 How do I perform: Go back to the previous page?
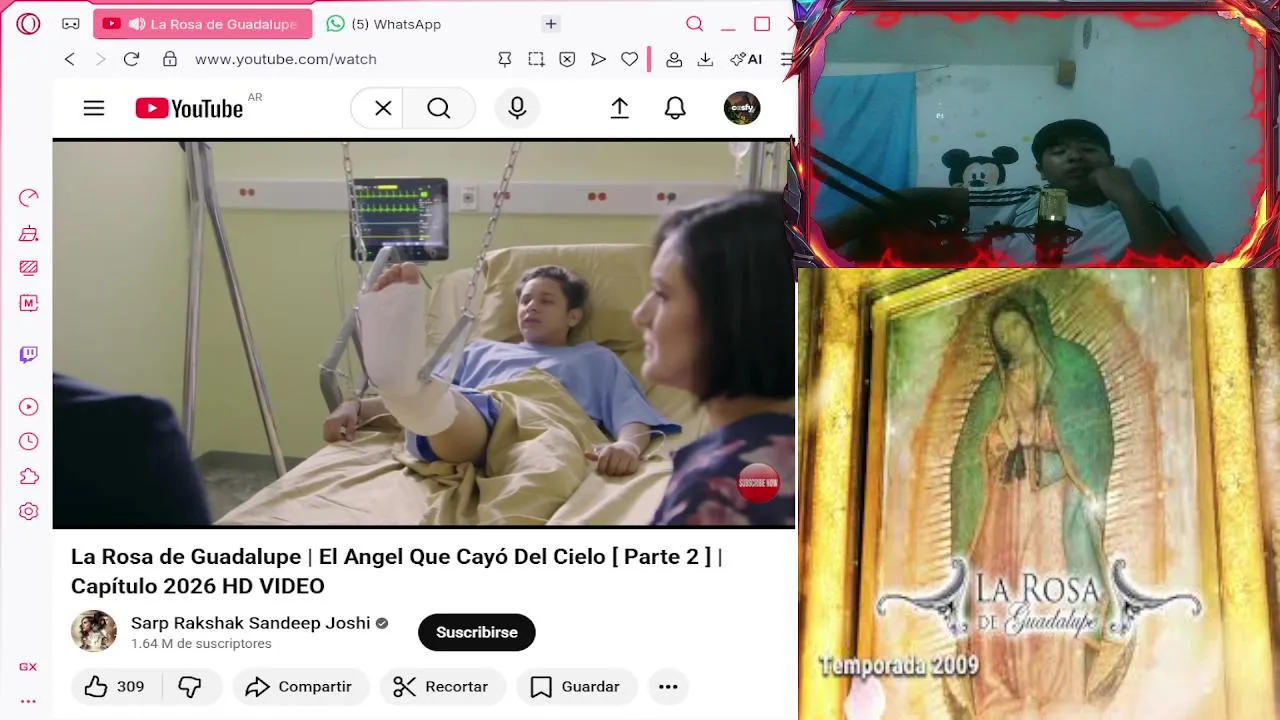click(69, 59)
